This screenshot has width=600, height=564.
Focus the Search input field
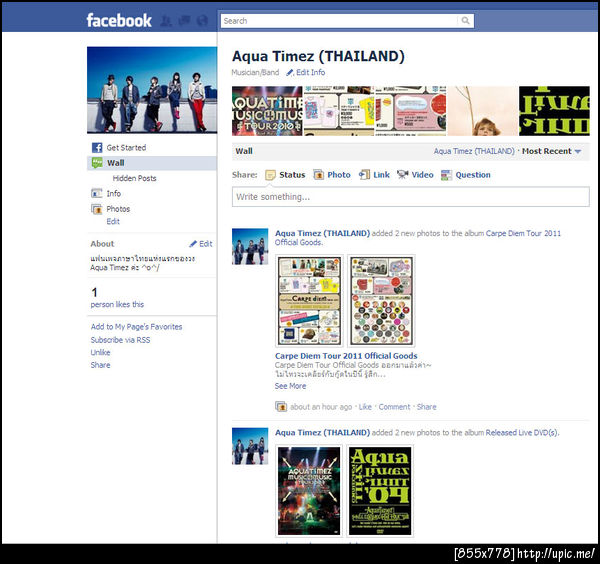[339, 21]
